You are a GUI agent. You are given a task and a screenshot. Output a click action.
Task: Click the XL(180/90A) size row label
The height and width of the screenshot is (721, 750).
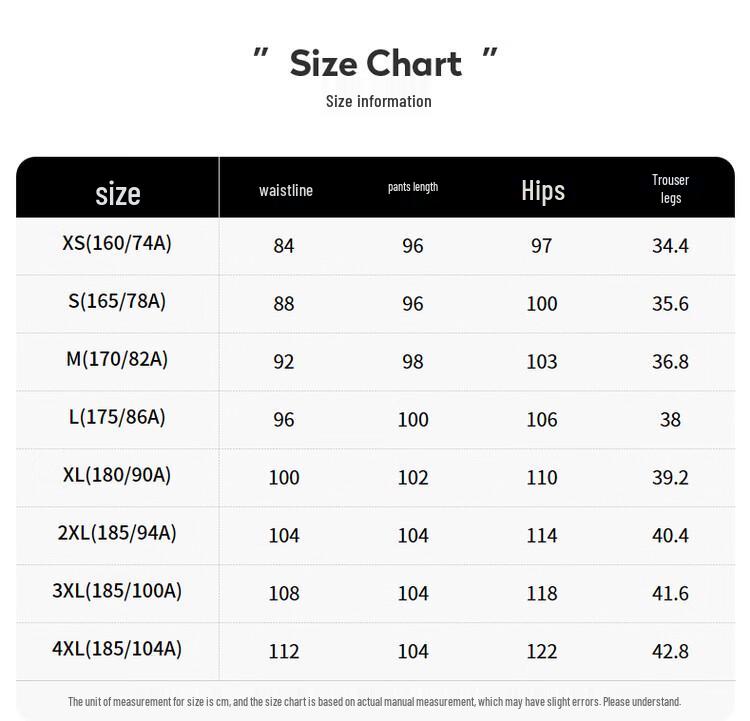(117, 475)
